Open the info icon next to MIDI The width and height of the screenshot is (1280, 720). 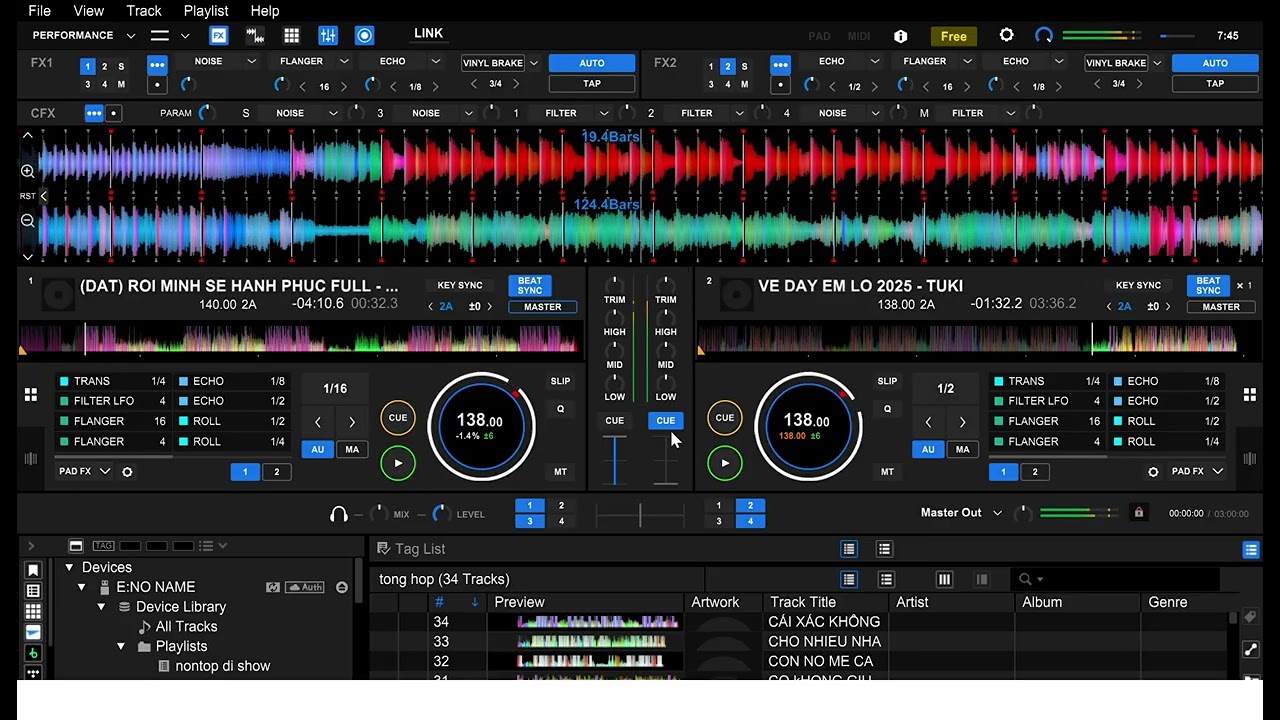click(x=900, y=36)
